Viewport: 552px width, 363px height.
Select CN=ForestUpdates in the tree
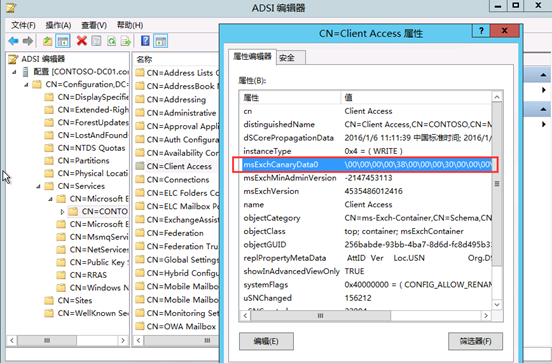tap(93, 123)
